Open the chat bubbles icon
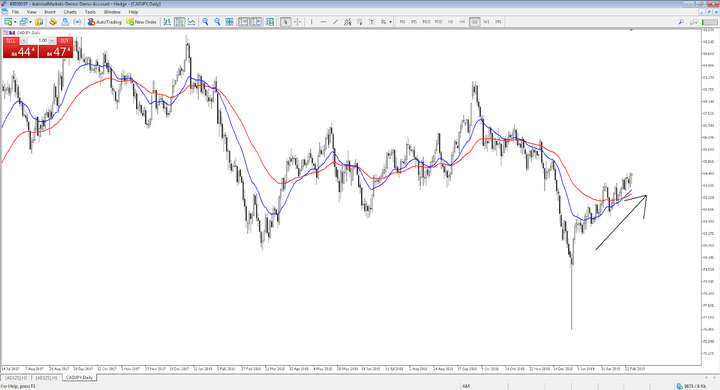720x390 pixels. pyautogui.click(x=694, y=22)
